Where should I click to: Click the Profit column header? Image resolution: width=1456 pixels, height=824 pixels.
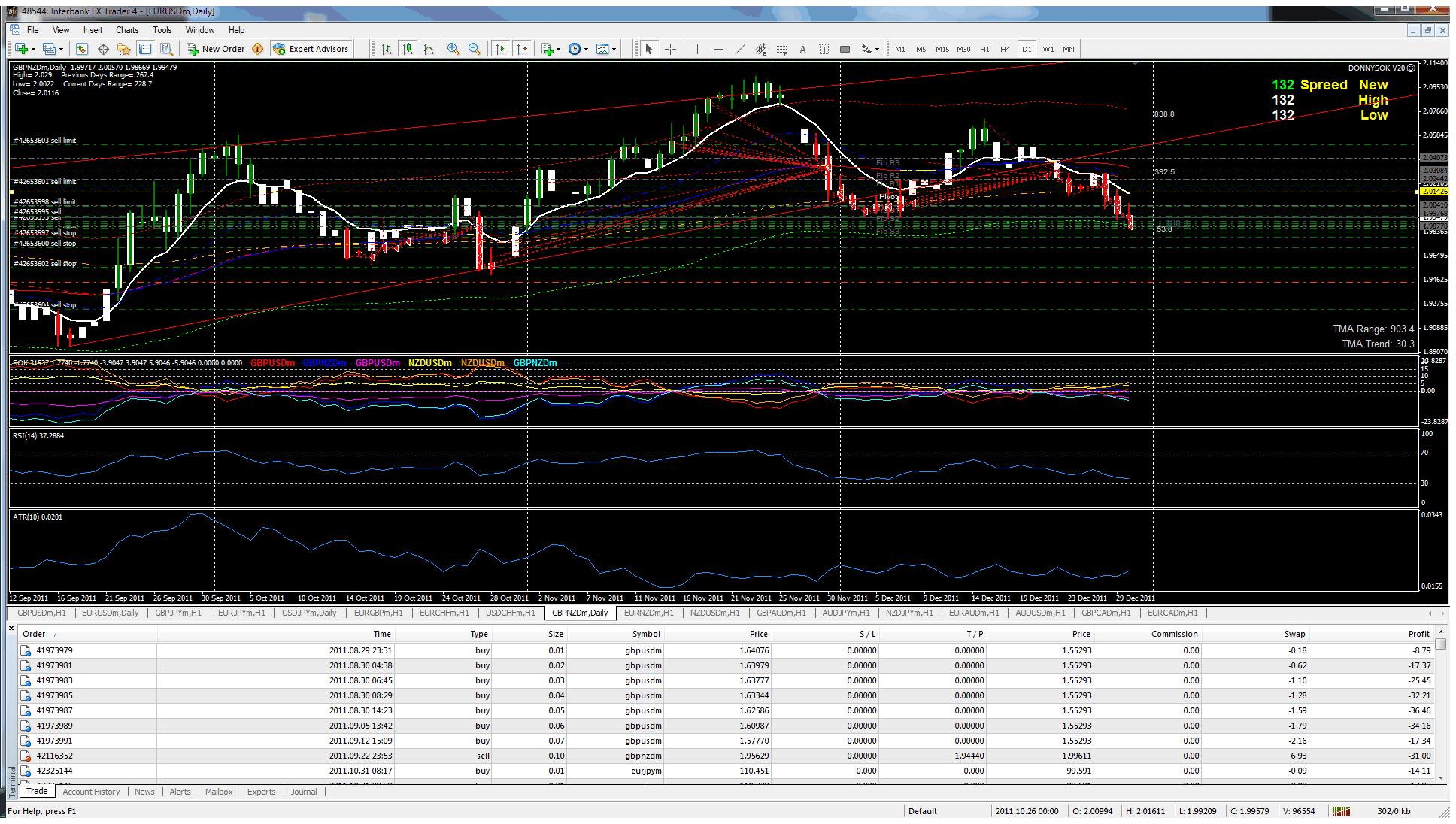click(x=1418, y=634)
